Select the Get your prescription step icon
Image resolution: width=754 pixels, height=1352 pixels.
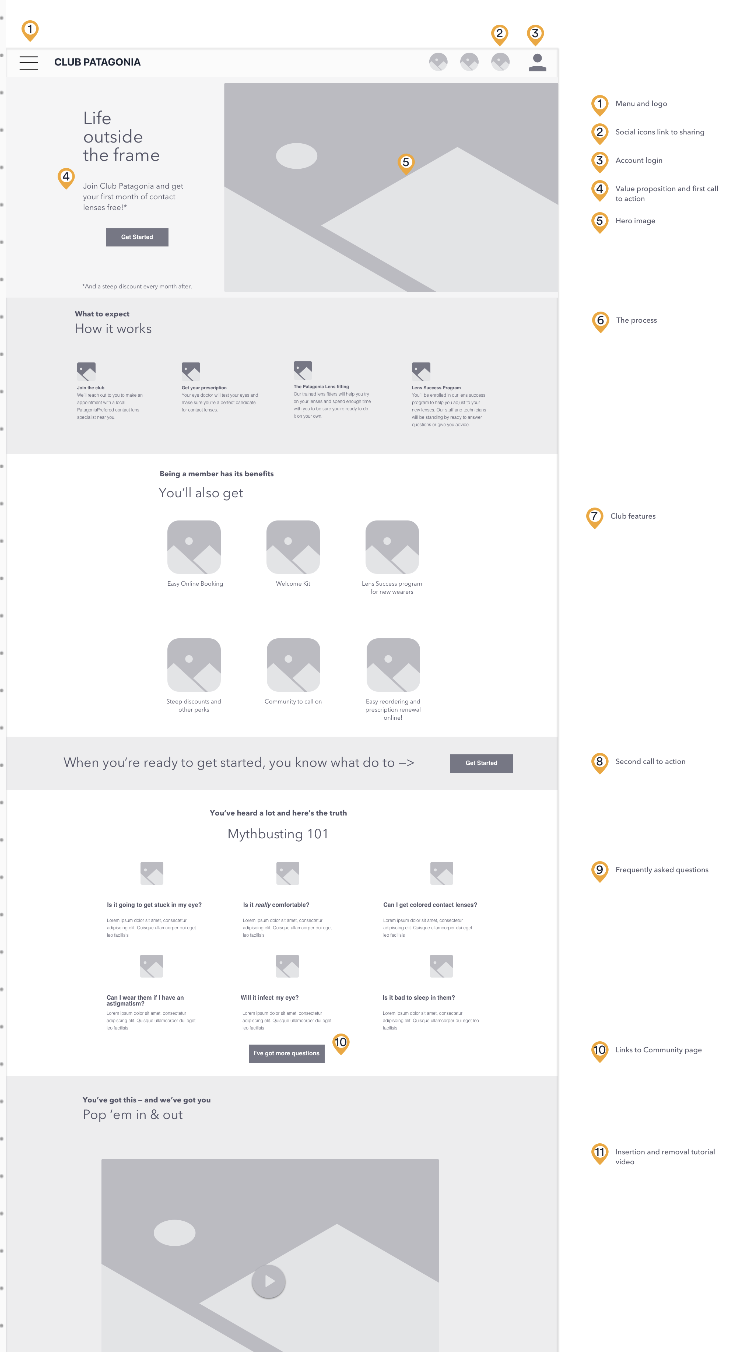tap(191, 371)
